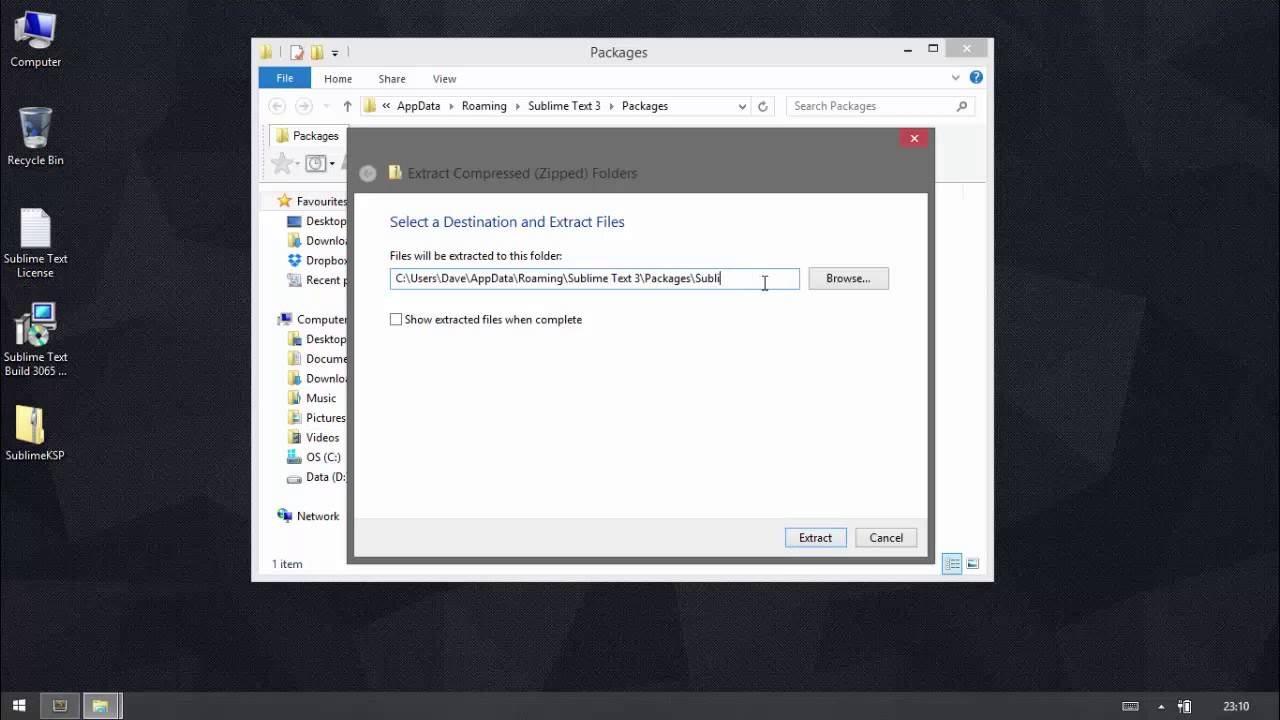The height and width of the screenshot is (720, 1280).
Task: Close the Extract dialog with red X
Action: pyautogui.click(x=914, y=138)
